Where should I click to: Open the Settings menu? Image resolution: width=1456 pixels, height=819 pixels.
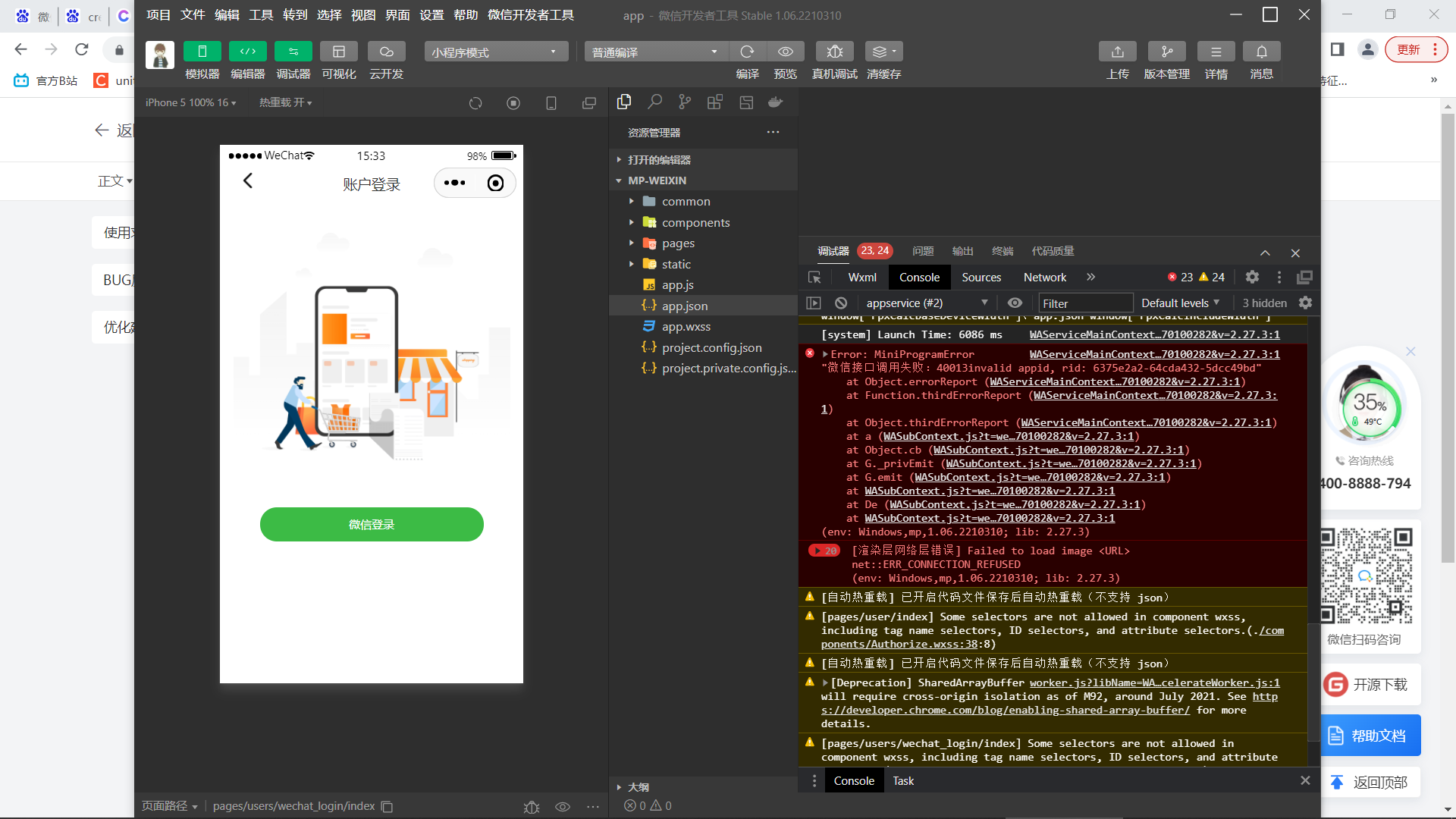click(x=431, y=15)
